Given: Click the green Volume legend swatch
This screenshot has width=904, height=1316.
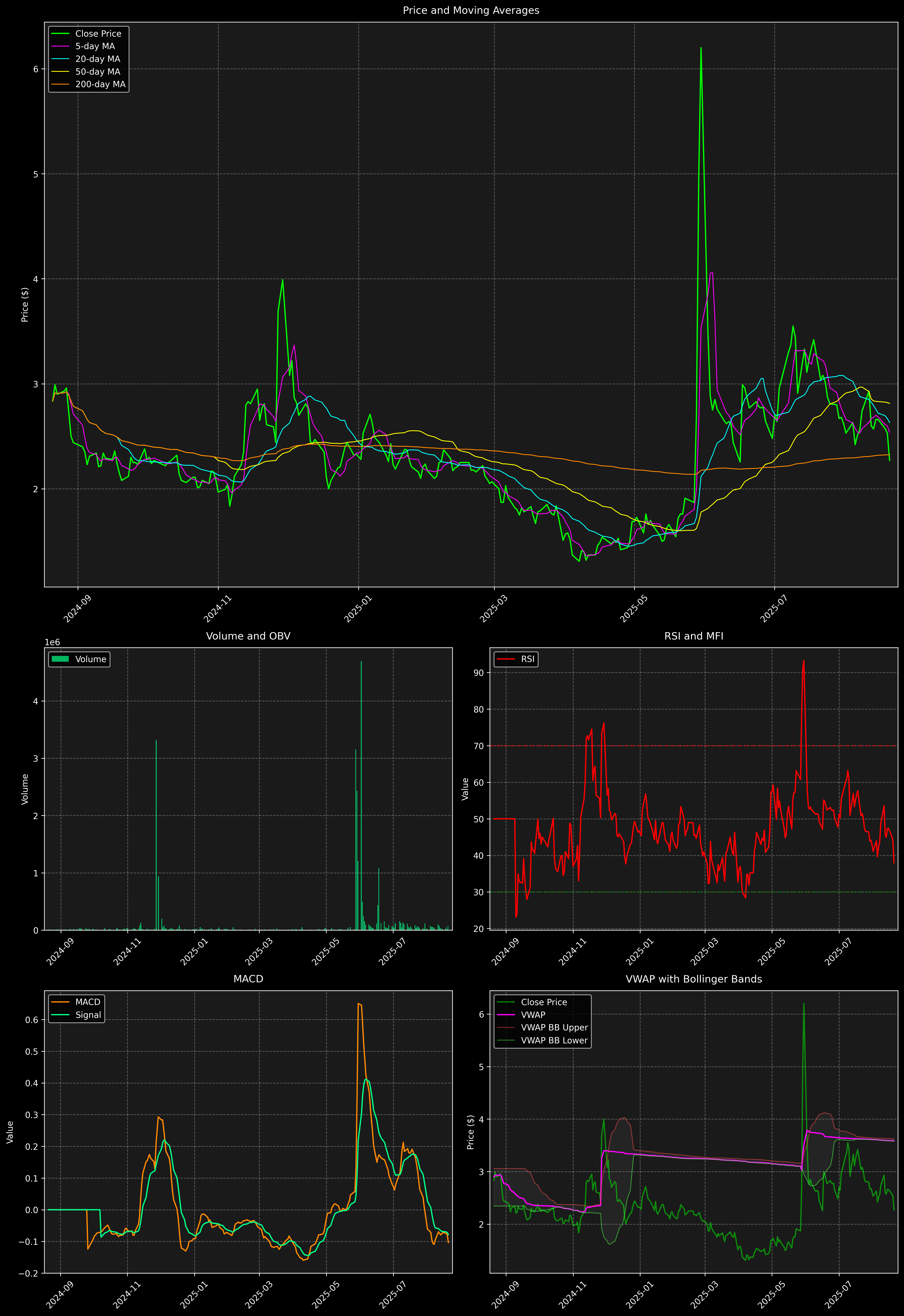Looking at the screenshot, I should pyautogui.click(x=60, y=659).
